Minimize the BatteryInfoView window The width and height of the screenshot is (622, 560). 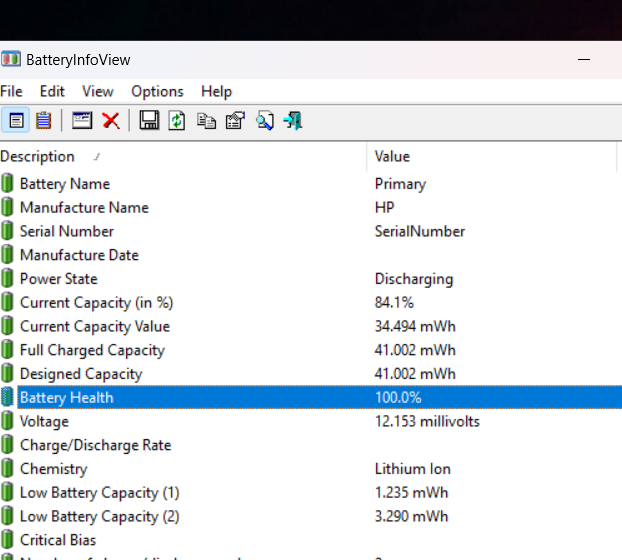(584, 59)
